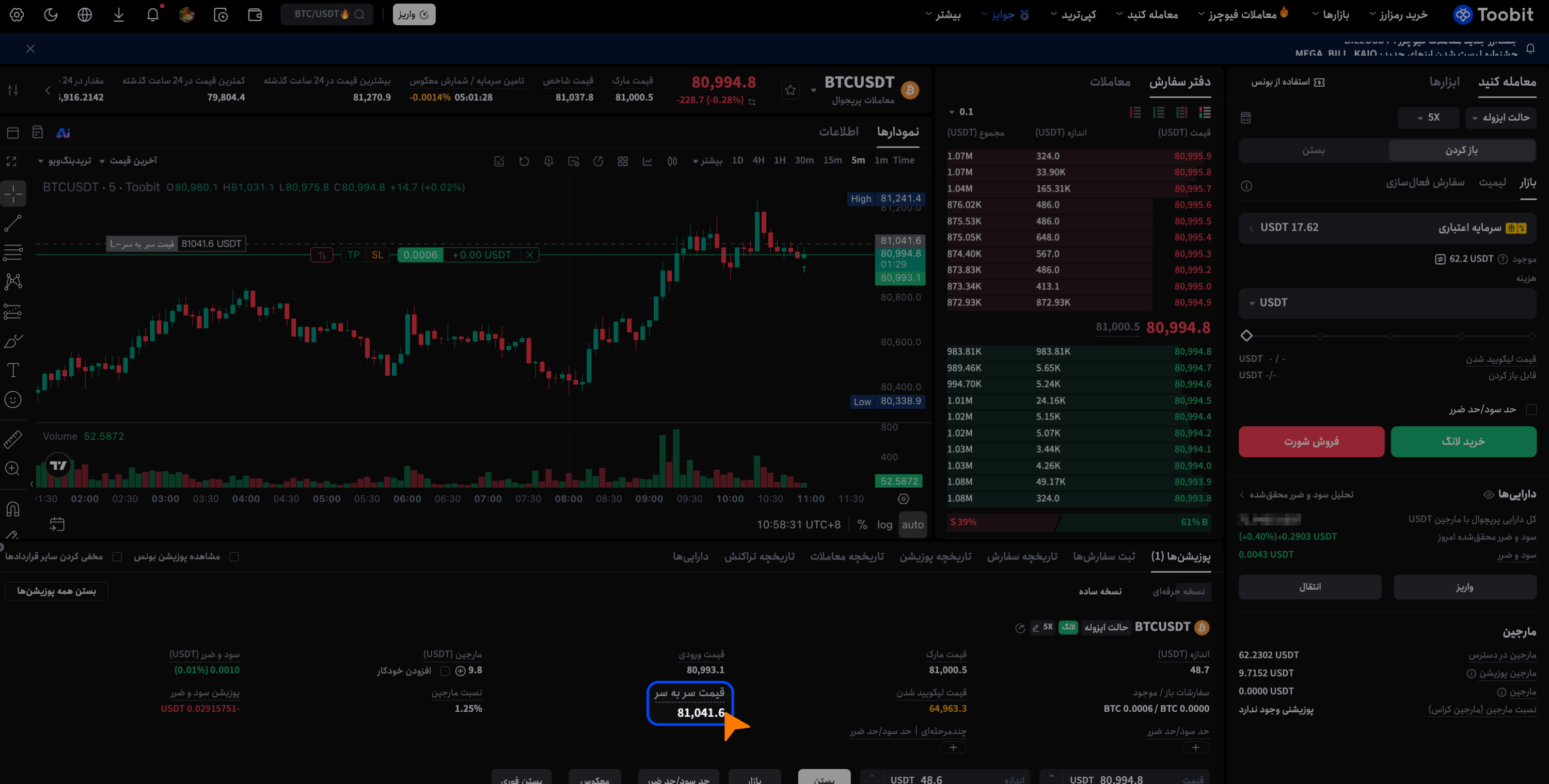Viewport: 1549px width, 784px height.
Task: Click the order size slider handle
Action: (1246, 335)
